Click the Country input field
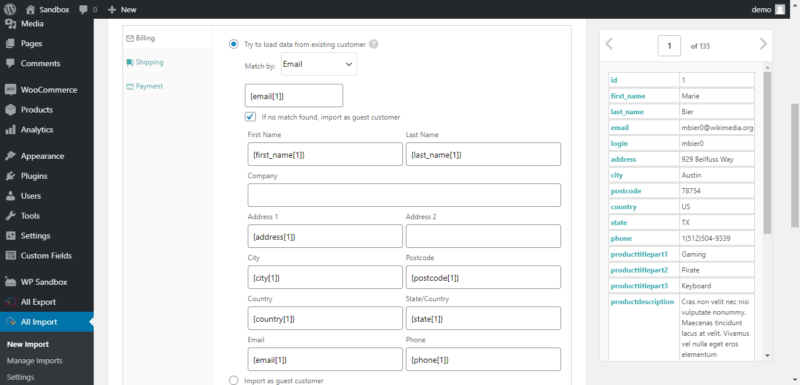Screen dimensions: 800x385 point(325,318)
